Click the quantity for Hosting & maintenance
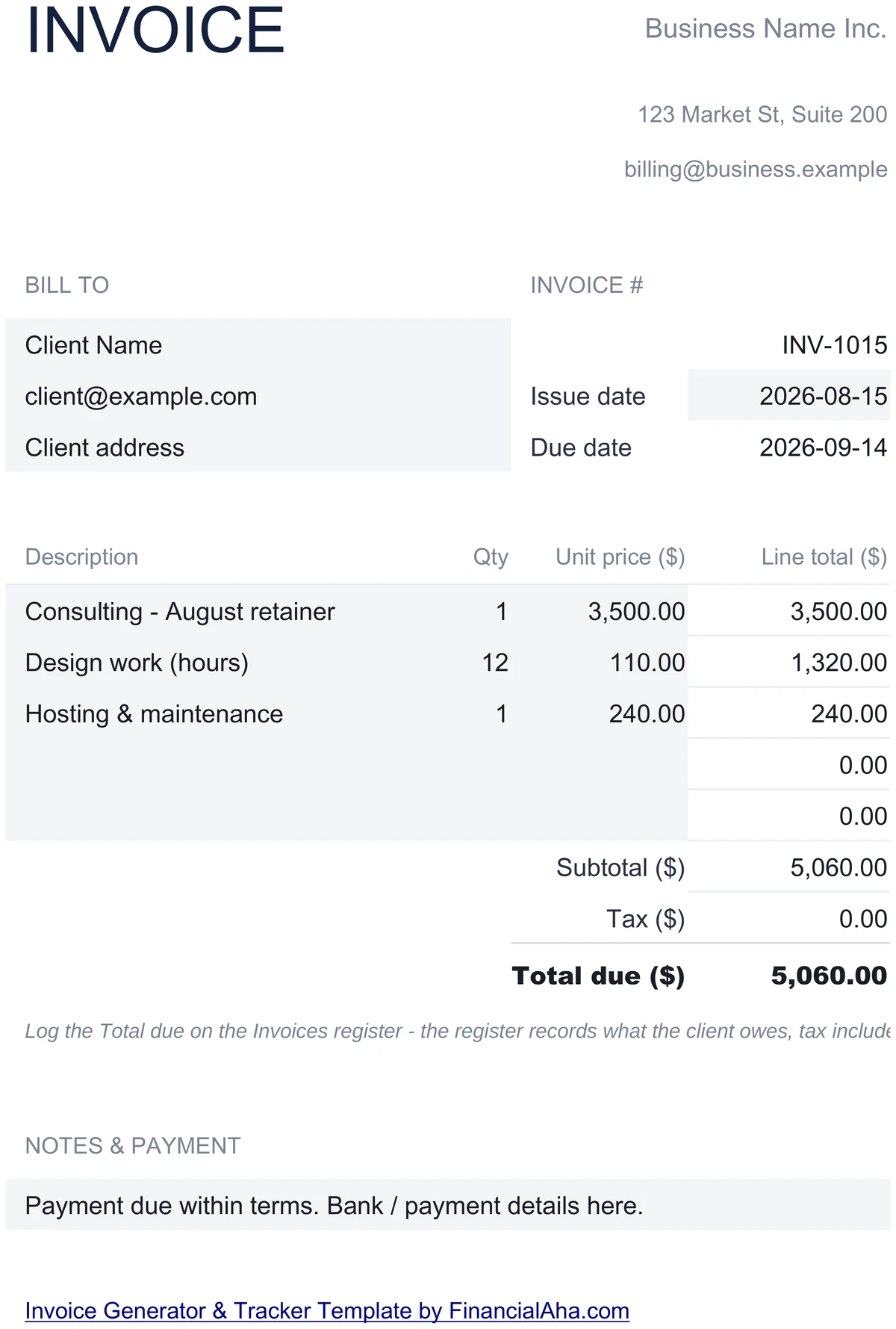 click(x=502, y=713)
